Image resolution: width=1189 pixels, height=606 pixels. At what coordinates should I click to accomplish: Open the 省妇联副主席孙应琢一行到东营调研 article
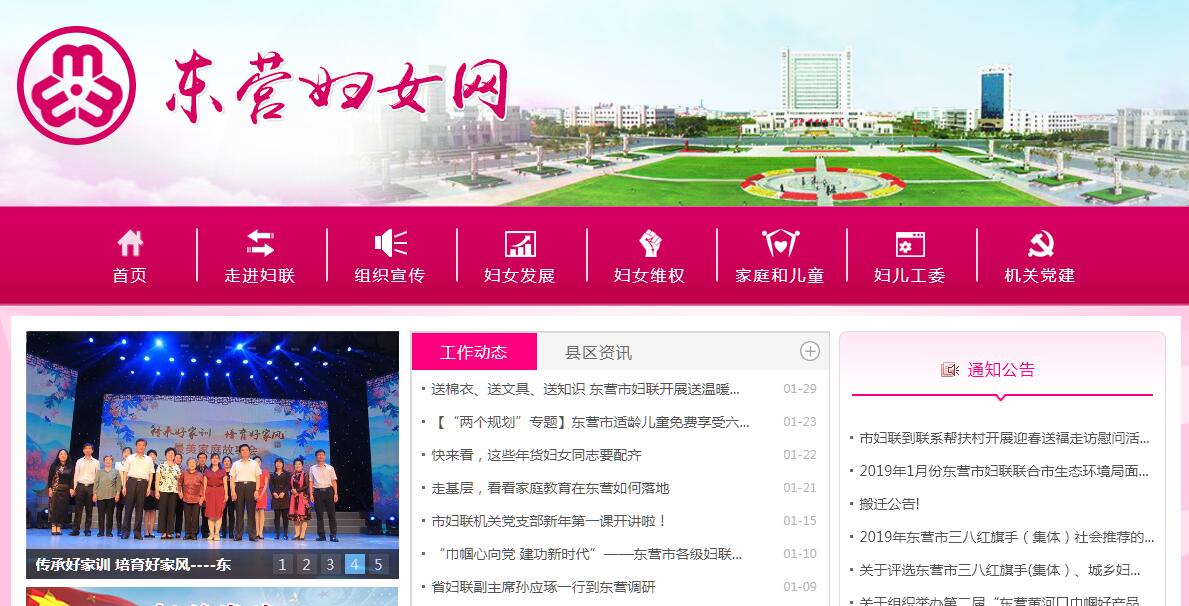click(x=543, y=587)
